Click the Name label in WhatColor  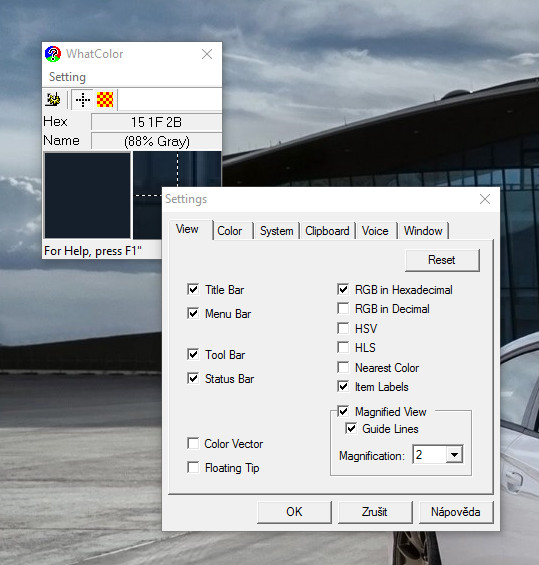click(x=61, y=141)
